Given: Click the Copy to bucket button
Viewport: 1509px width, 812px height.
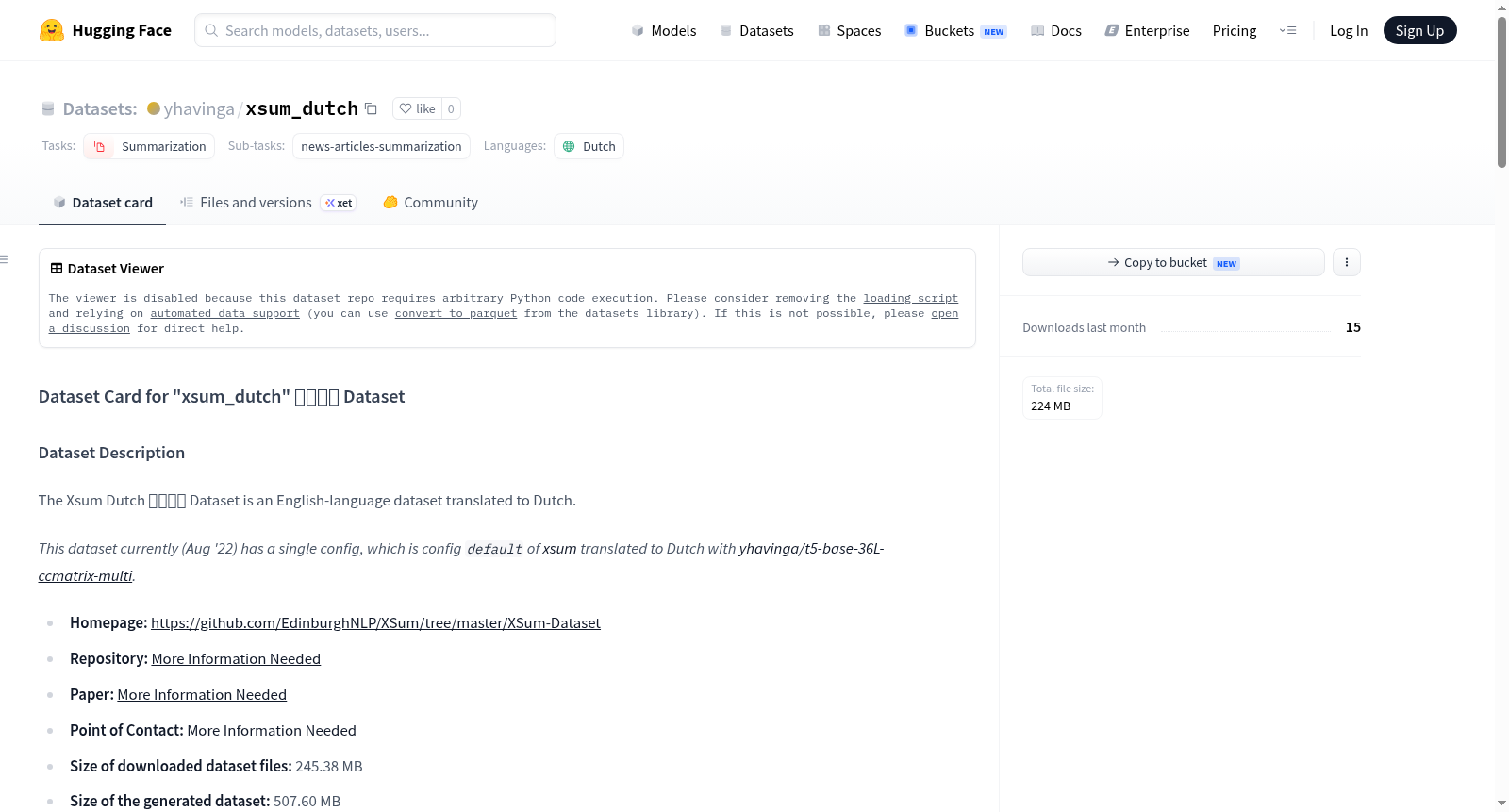Looking at the screenshot, I should tap(1173, 262).
